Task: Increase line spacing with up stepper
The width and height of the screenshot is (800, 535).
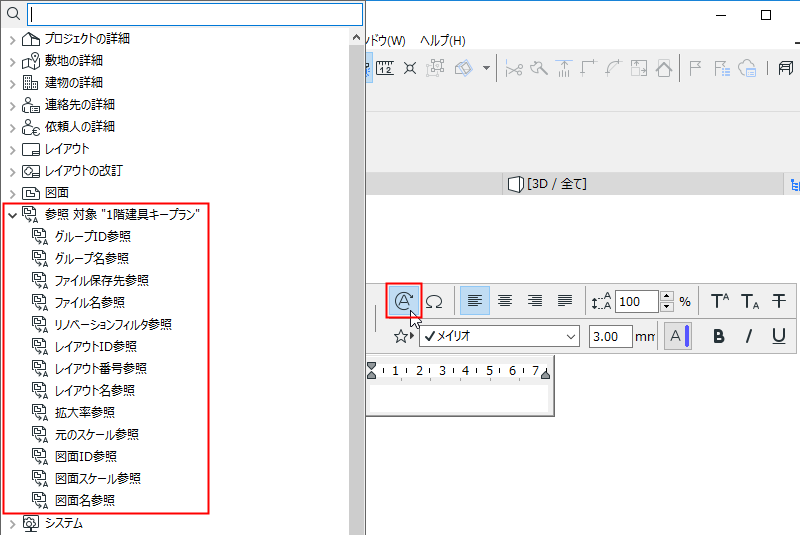Action: click(x=666, y=296)
